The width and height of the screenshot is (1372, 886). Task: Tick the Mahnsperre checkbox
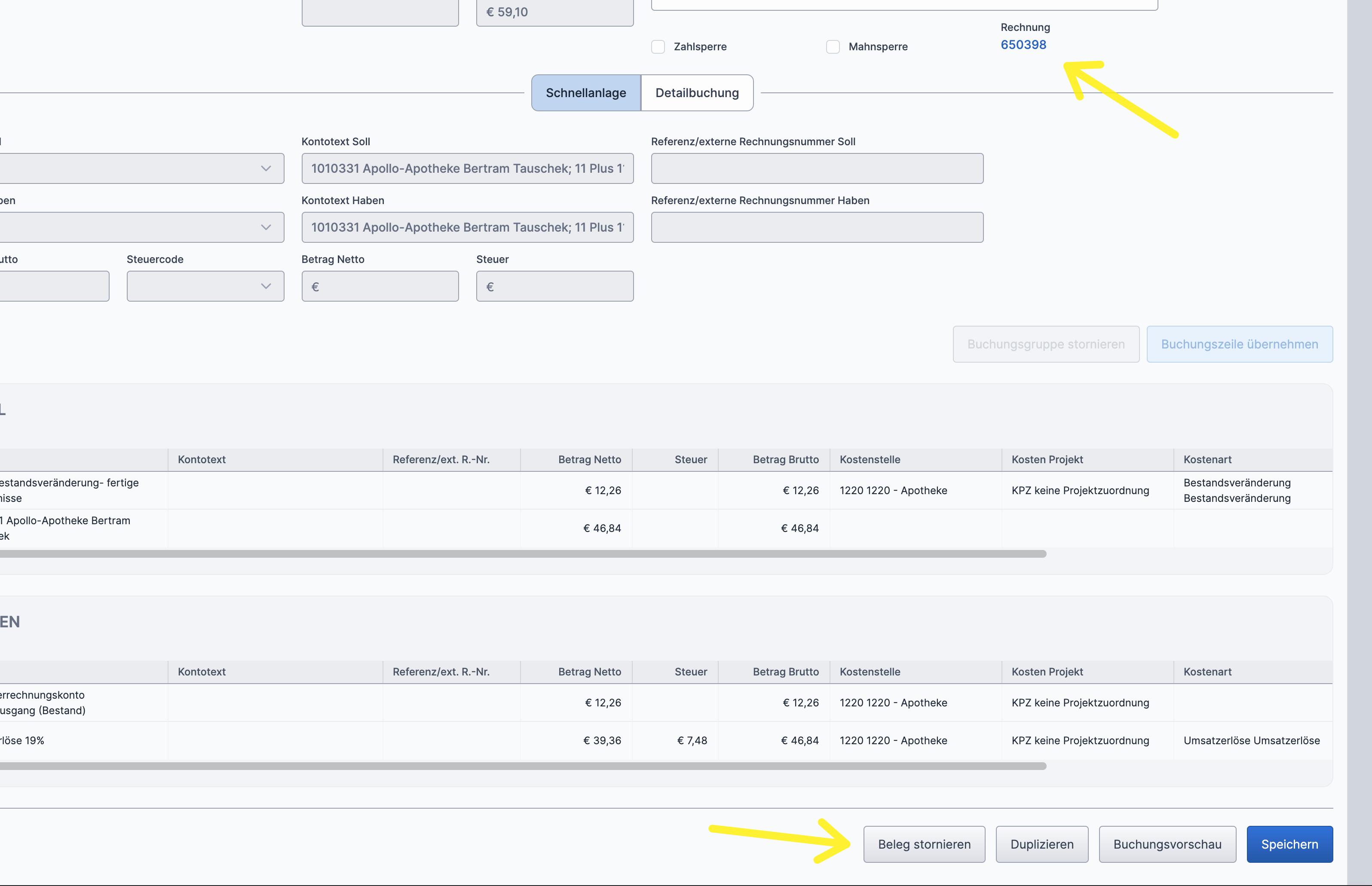(x=833, y=46)
